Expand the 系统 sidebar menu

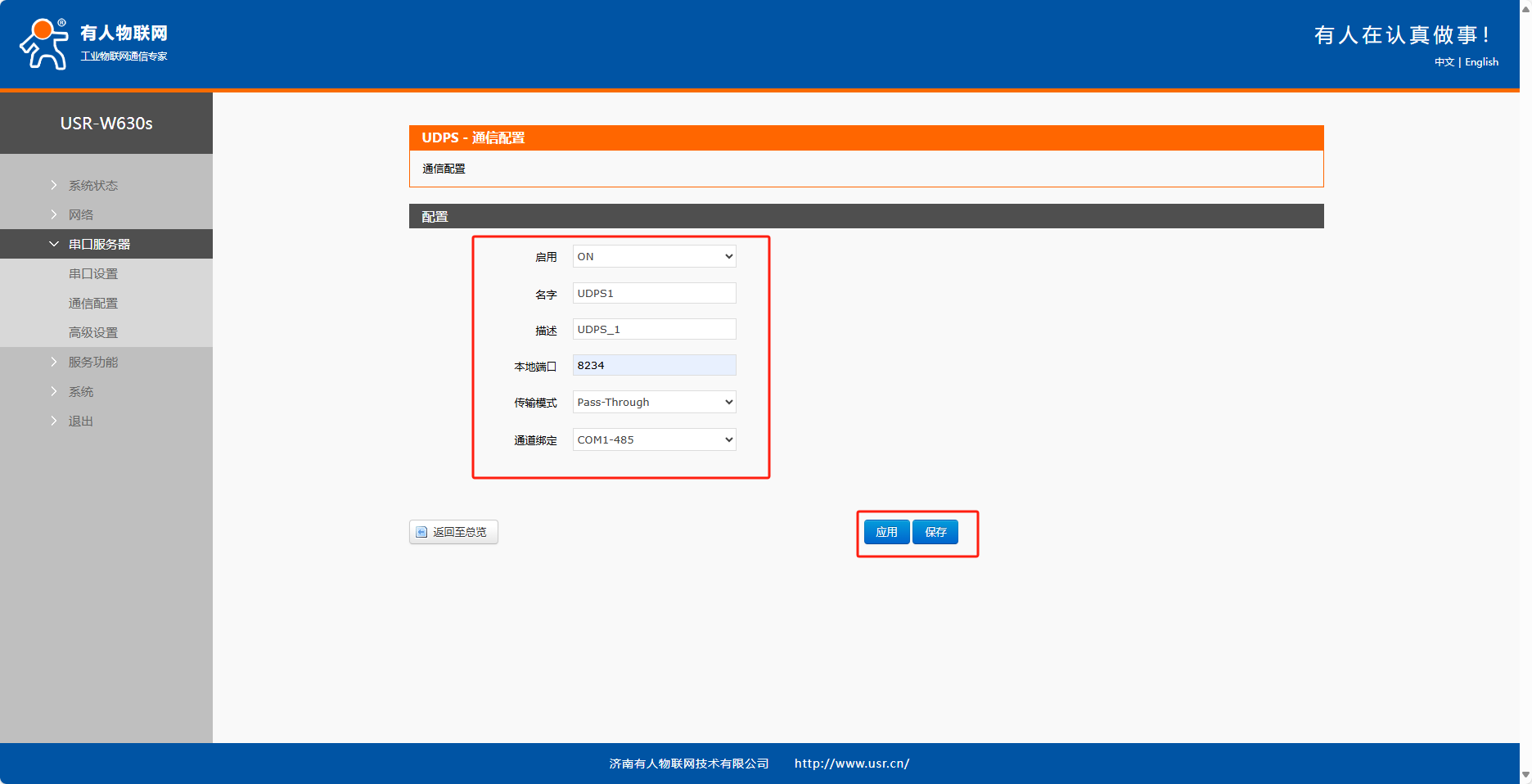(80, 392)
